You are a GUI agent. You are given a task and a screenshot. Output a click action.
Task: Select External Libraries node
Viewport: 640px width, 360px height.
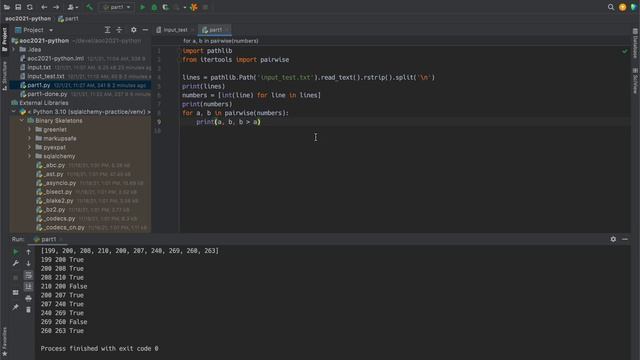click(x=44, y=103)
